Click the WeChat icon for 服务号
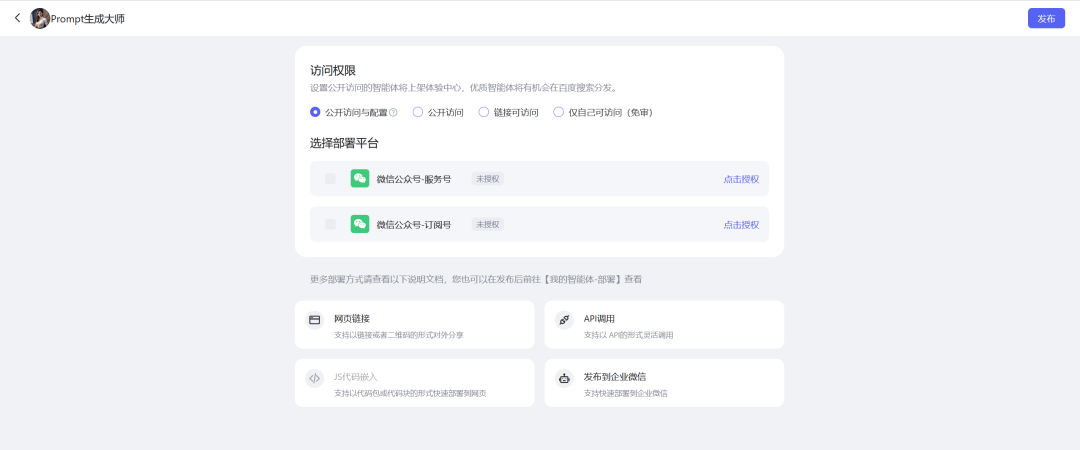Image resolution: width=1080 pixels, height=450 pixels. pos(360,178)
